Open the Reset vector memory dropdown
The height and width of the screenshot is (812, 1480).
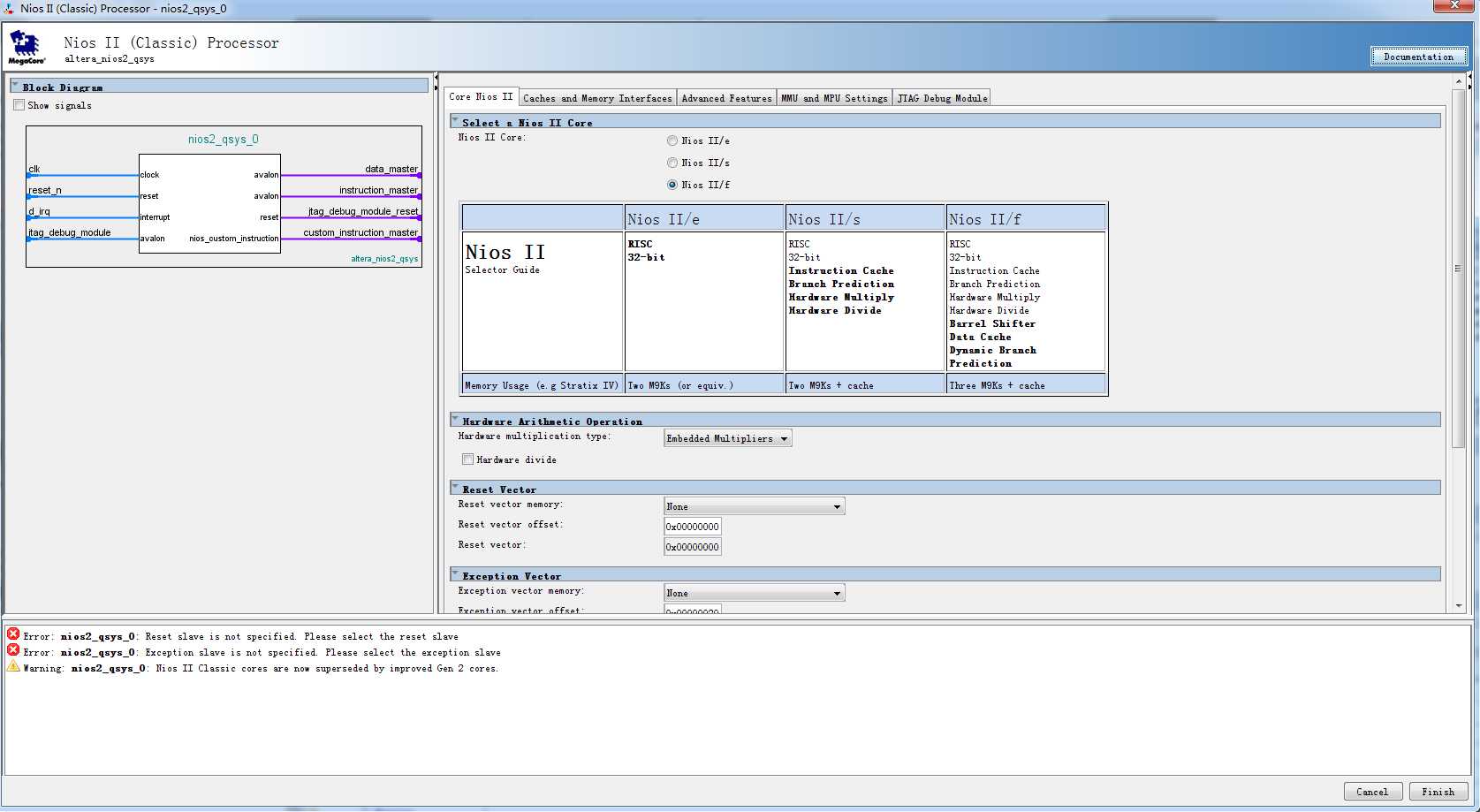pos(755,506)
